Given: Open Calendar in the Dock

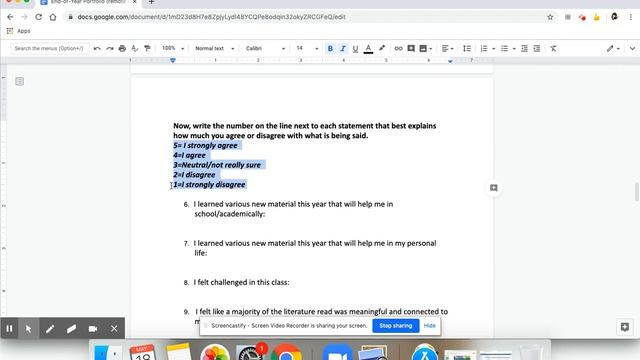Looking at the screenshot, I should [142, 353].
